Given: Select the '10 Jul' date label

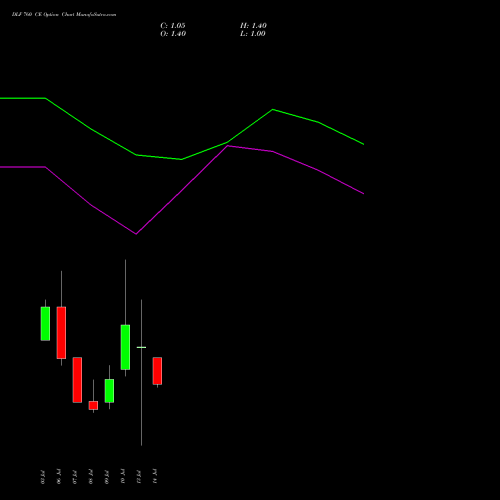Looking at the screenshot, I should tap(123, 477).
